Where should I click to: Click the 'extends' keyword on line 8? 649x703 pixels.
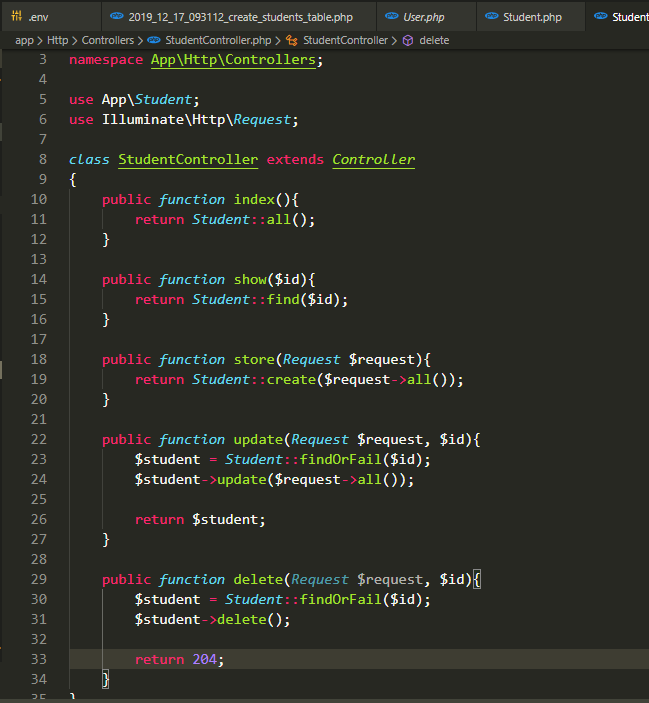pyautogui.click(x=295, y=160)
